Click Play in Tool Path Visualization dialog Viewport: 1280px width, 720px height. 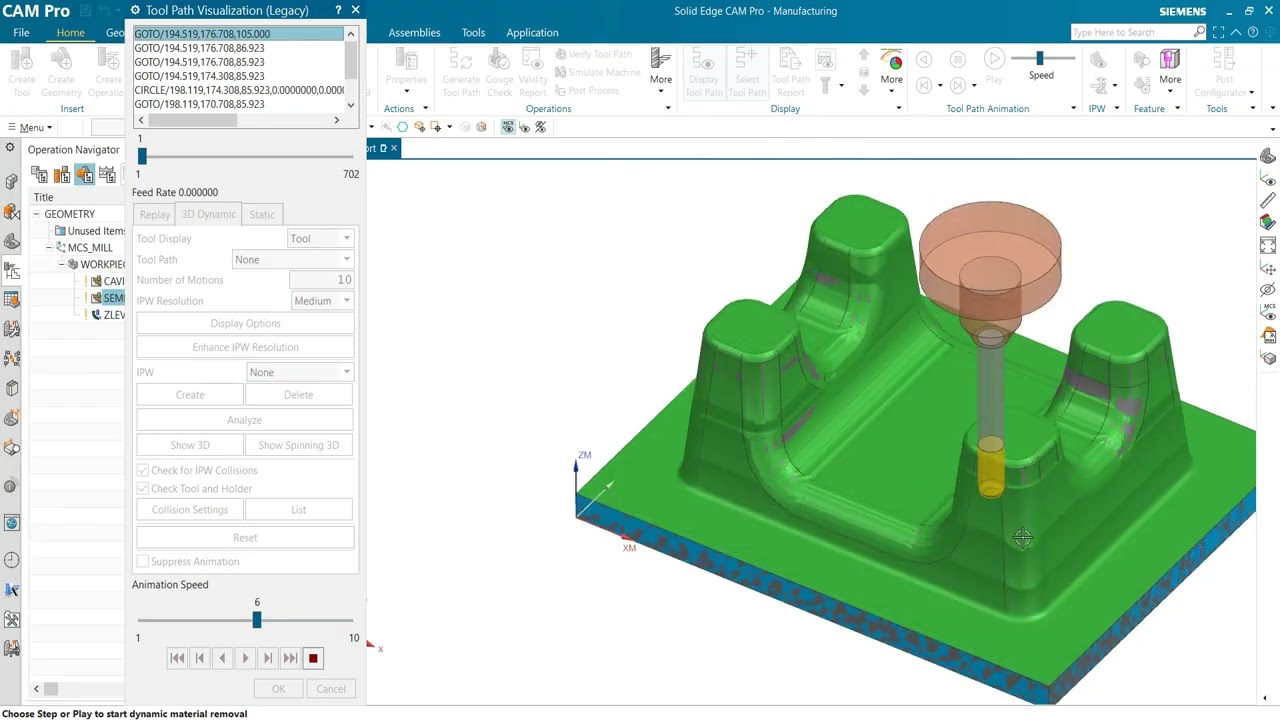click(245, 658)
